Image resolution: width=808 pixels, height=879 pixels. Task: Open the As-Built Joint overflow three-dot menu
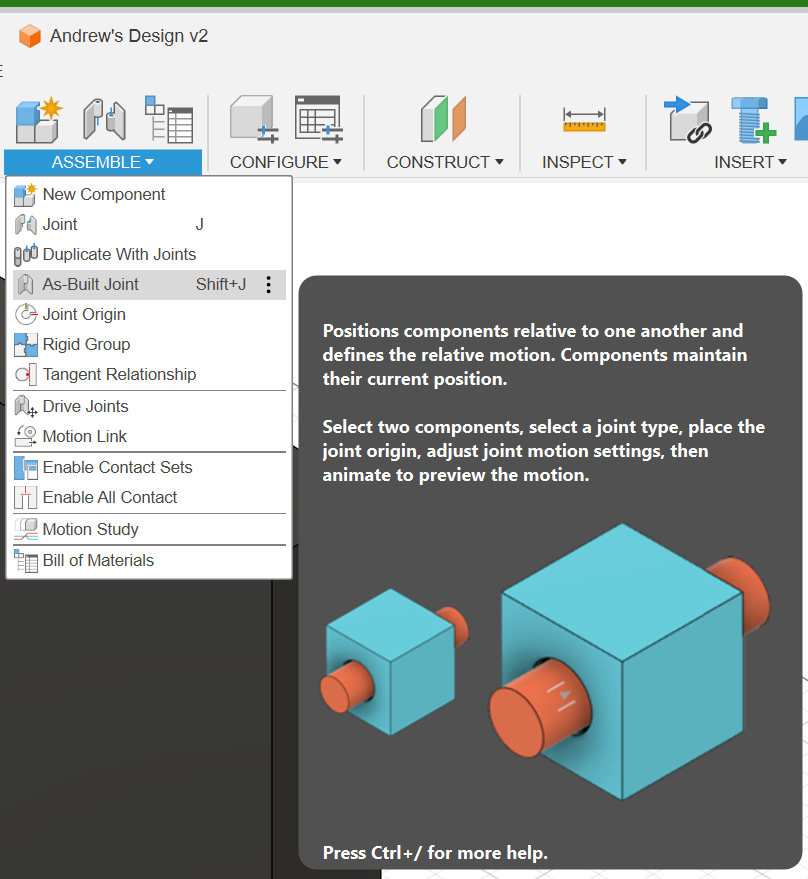(x=268, y=284)
